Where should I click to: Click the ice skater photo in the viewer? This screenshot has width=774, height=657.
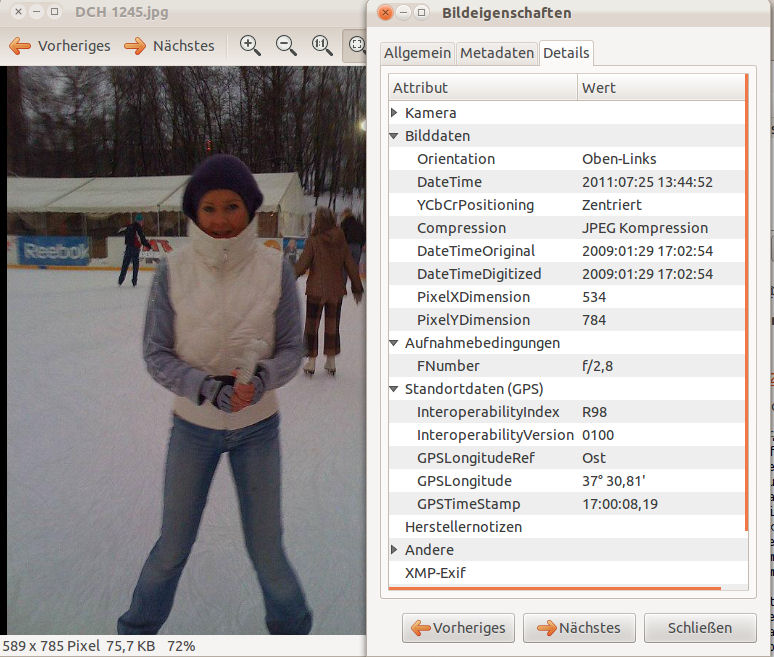point(186,350)
